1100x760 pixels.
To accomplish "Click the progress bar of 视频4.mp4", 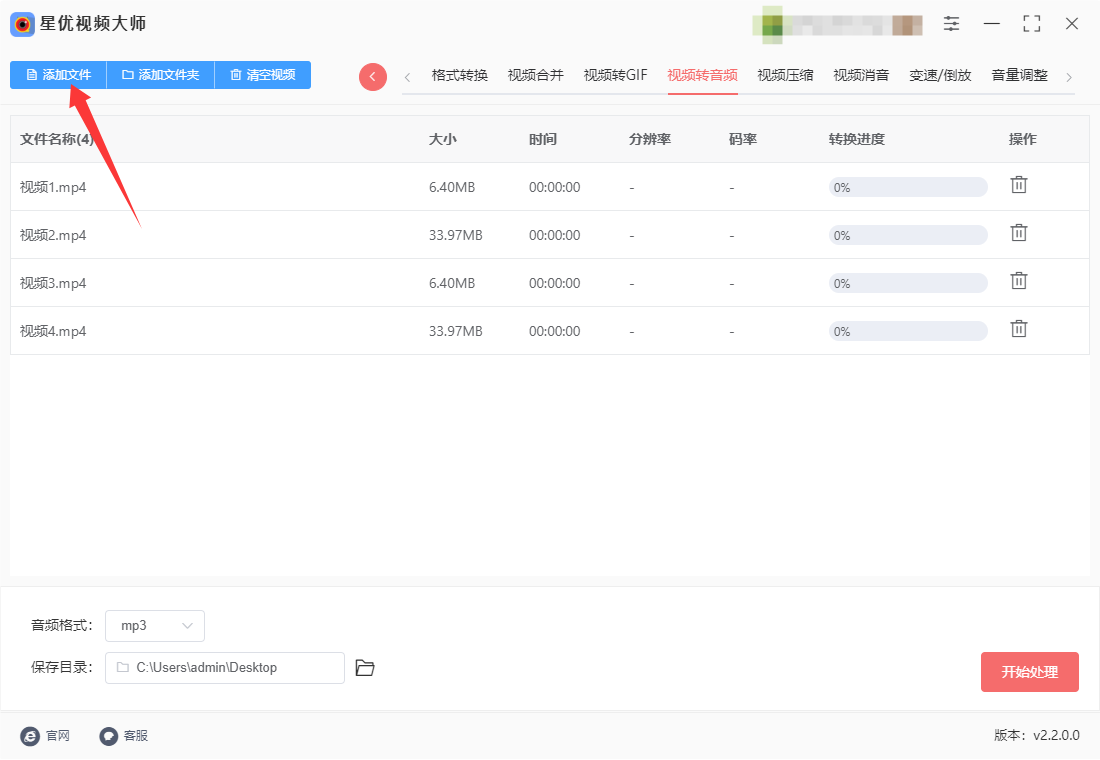I will 908,331.
